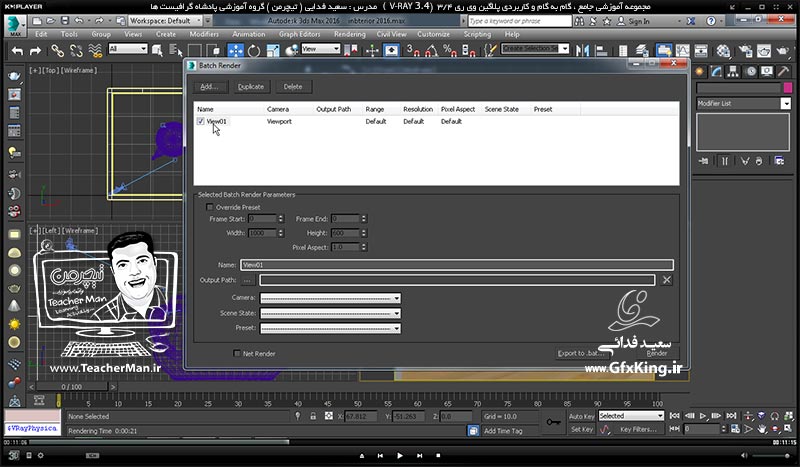Viewport: 800px width, 467px height.
Task: Clear the output path with X button
Action: [666, 280]
